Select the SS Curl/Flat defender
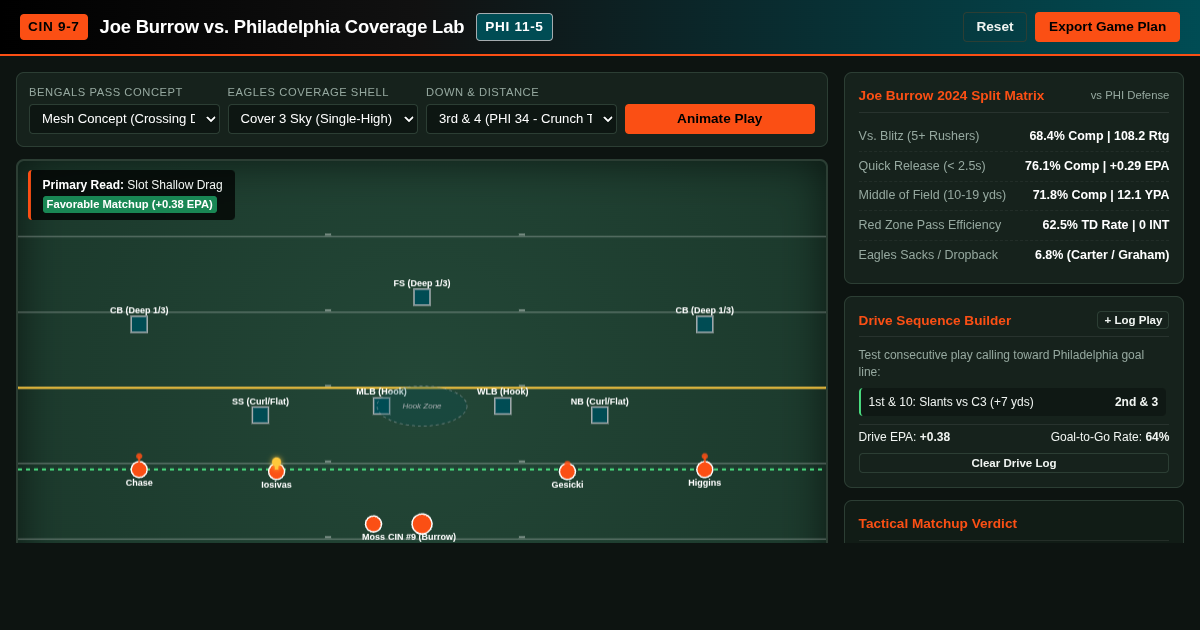 coord(260,415)
